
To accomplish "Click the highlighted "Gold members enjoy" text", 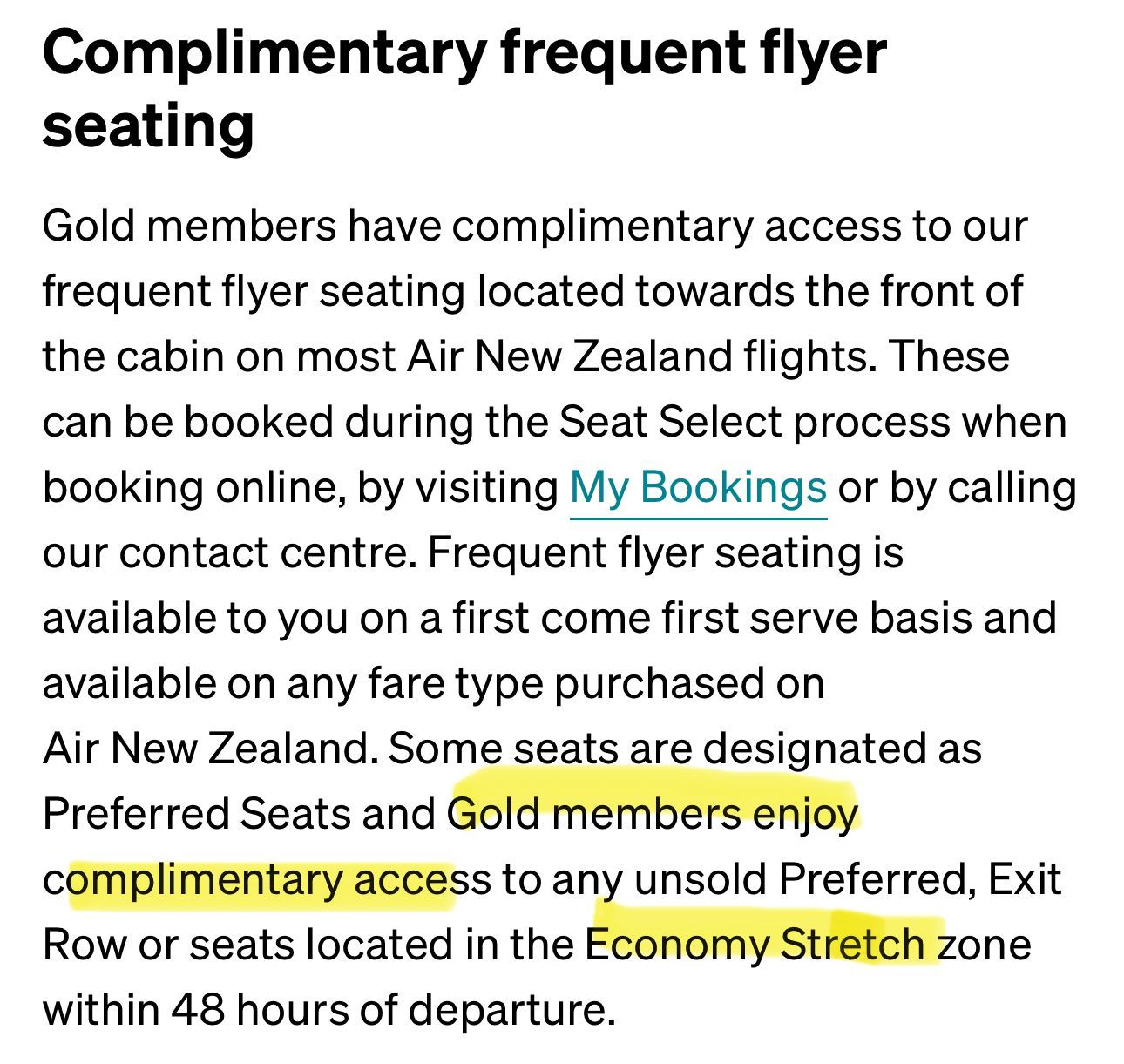I will coord(653,814).
